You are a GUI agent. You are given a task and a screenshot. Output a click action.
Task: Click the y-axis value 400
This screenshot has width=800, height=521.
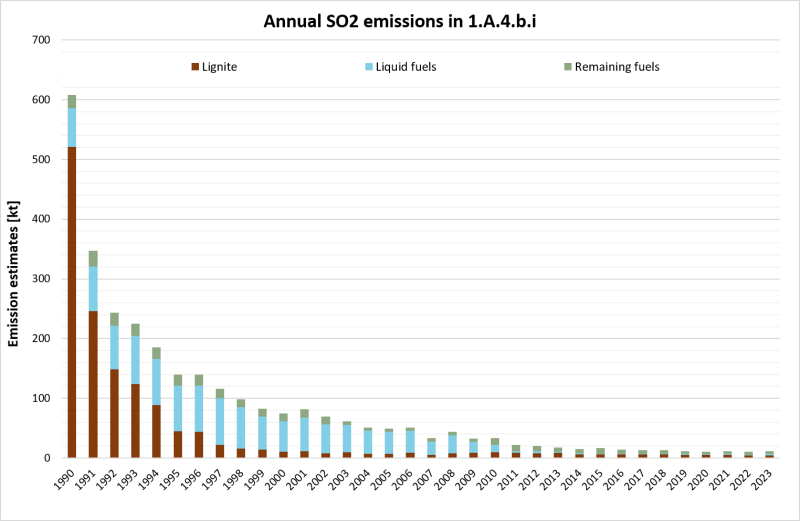(x=41, y=219)
